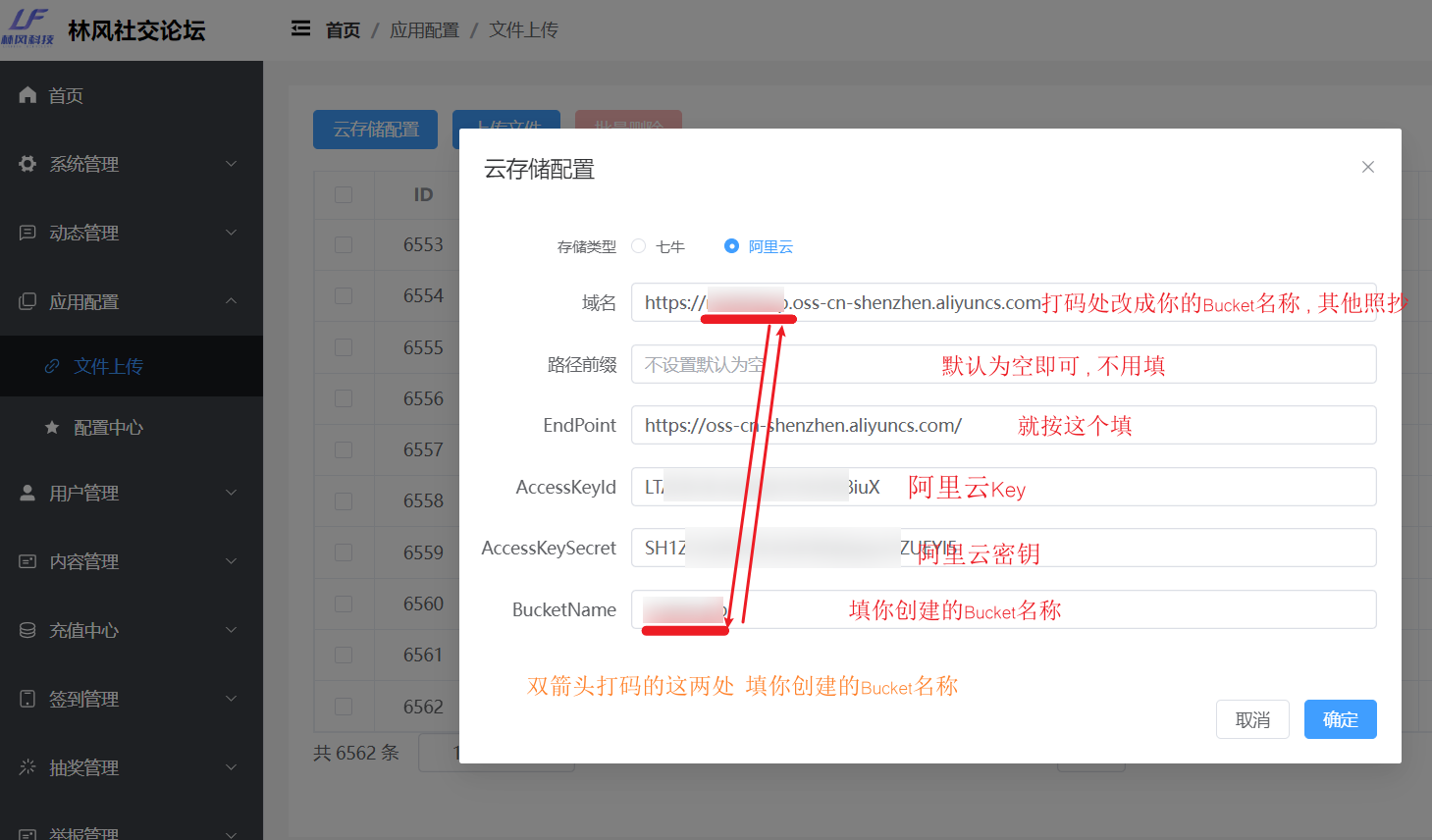Click the home icon in sidebar
Viewport: 1432px width, 840px height.
[x=27, y=95]
